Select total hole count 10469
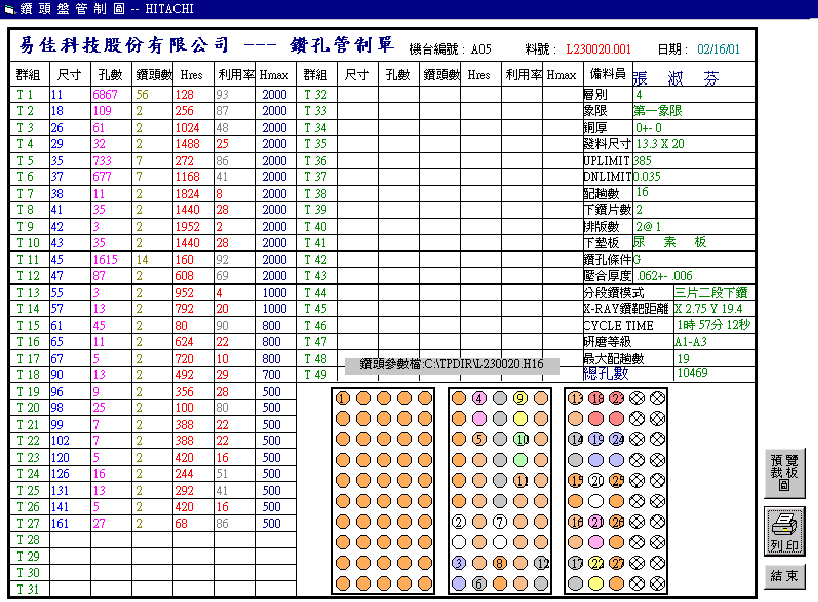 [692, 373]
